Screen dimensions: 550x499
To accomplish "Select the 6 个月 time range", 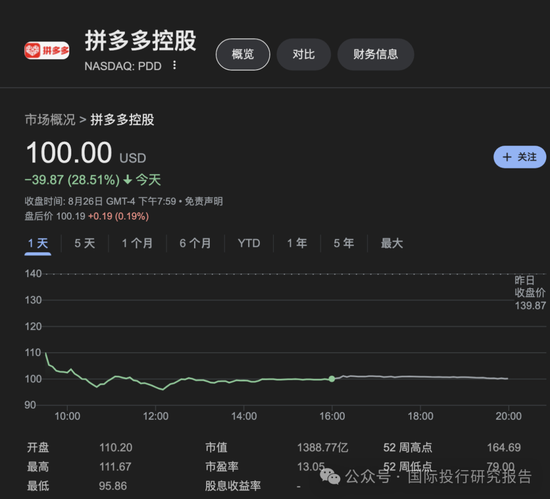I will tap(195, 243).
